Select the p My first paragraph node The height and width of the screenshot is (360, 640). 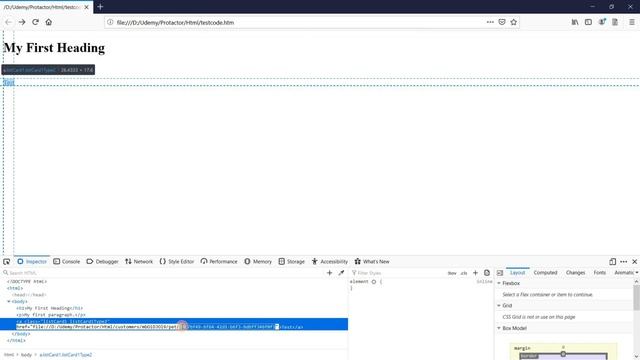click(51, 315)
